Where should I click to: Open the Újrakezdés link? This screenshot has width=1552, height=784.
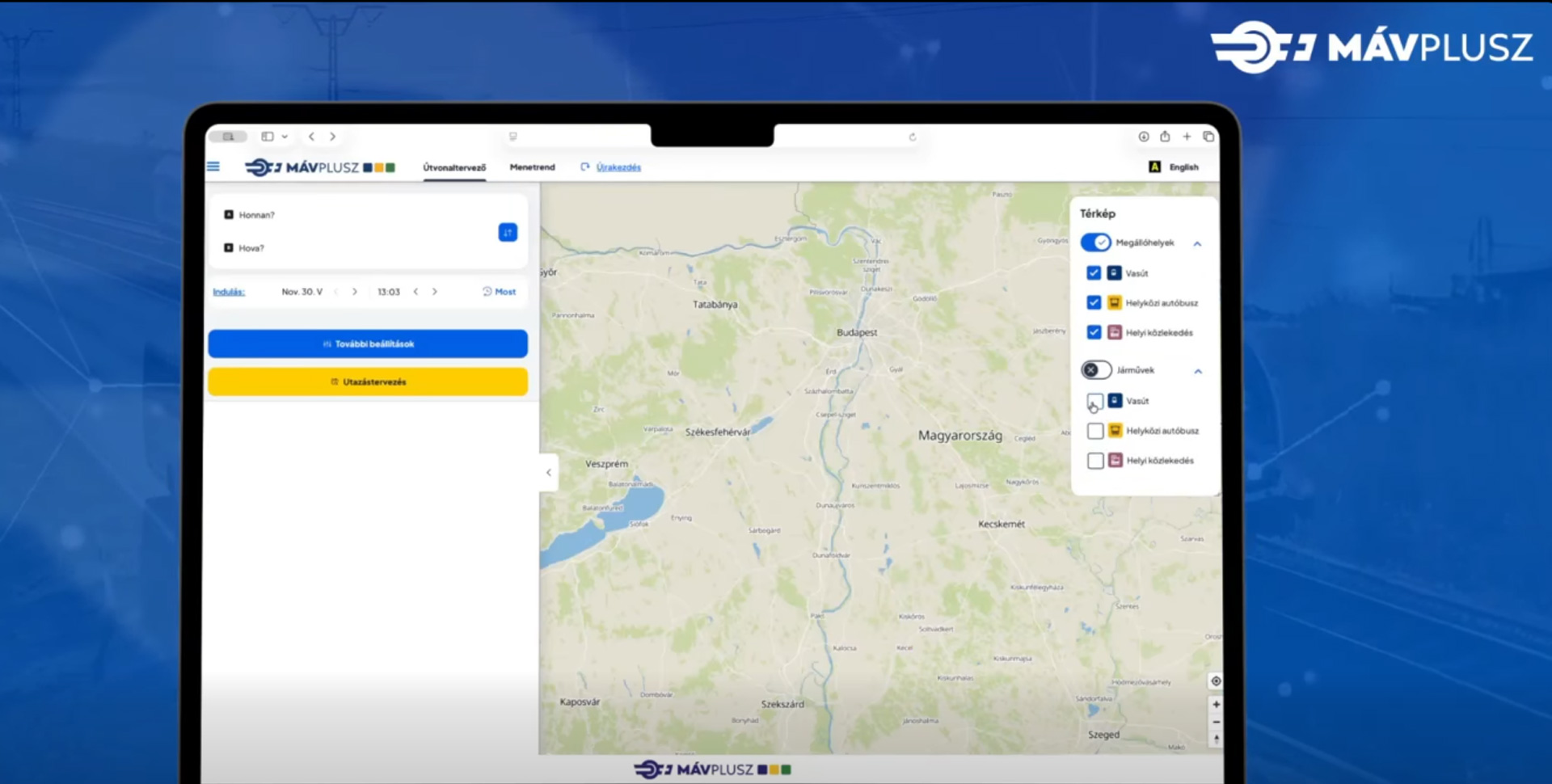point(618,167)
